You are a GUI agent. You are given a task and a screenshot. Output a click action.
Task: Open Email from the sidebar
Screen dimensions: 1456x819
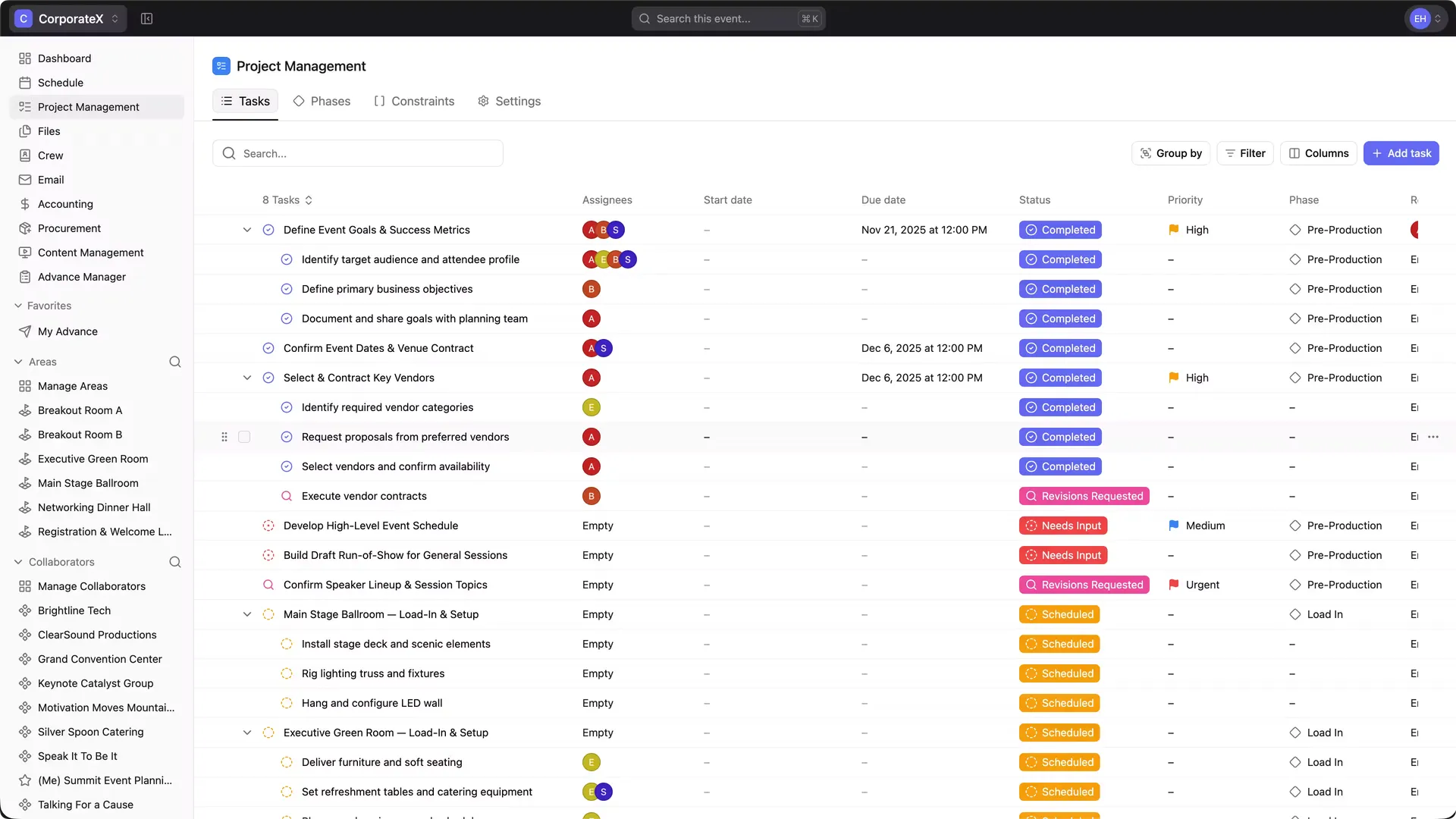97,180
